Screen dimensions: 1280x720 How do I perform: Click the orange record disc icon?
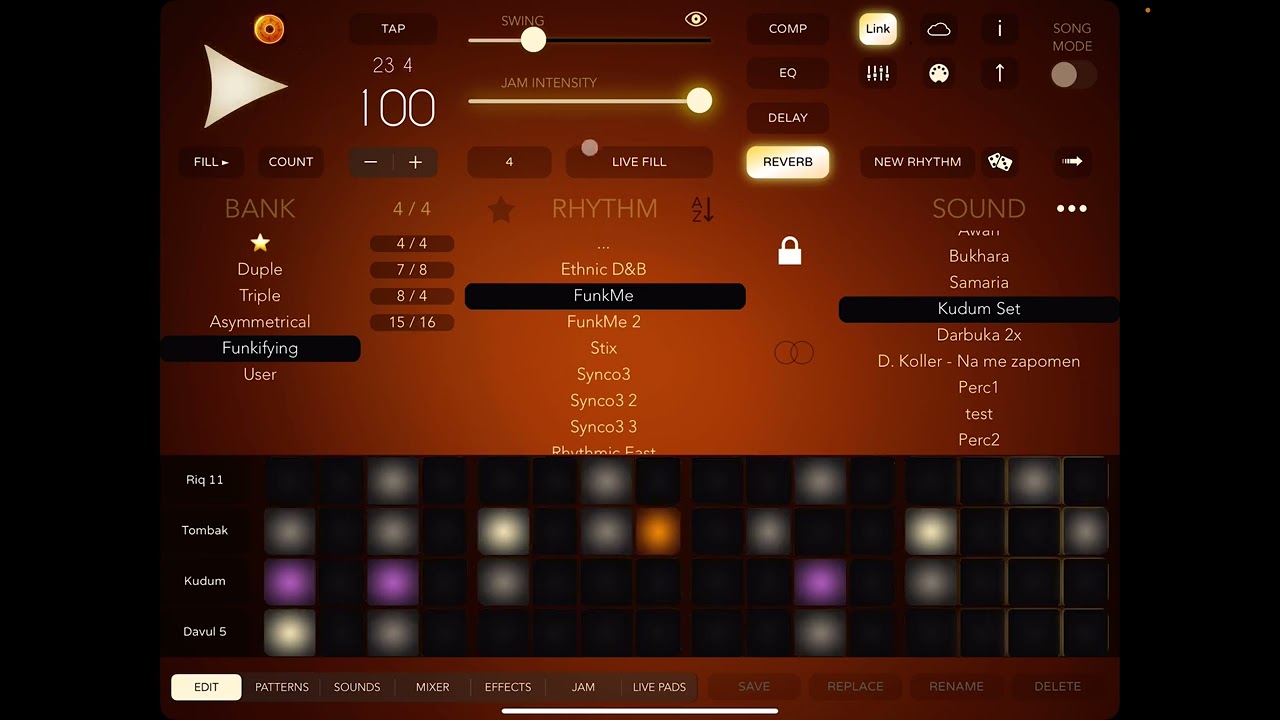coord(269,29)
